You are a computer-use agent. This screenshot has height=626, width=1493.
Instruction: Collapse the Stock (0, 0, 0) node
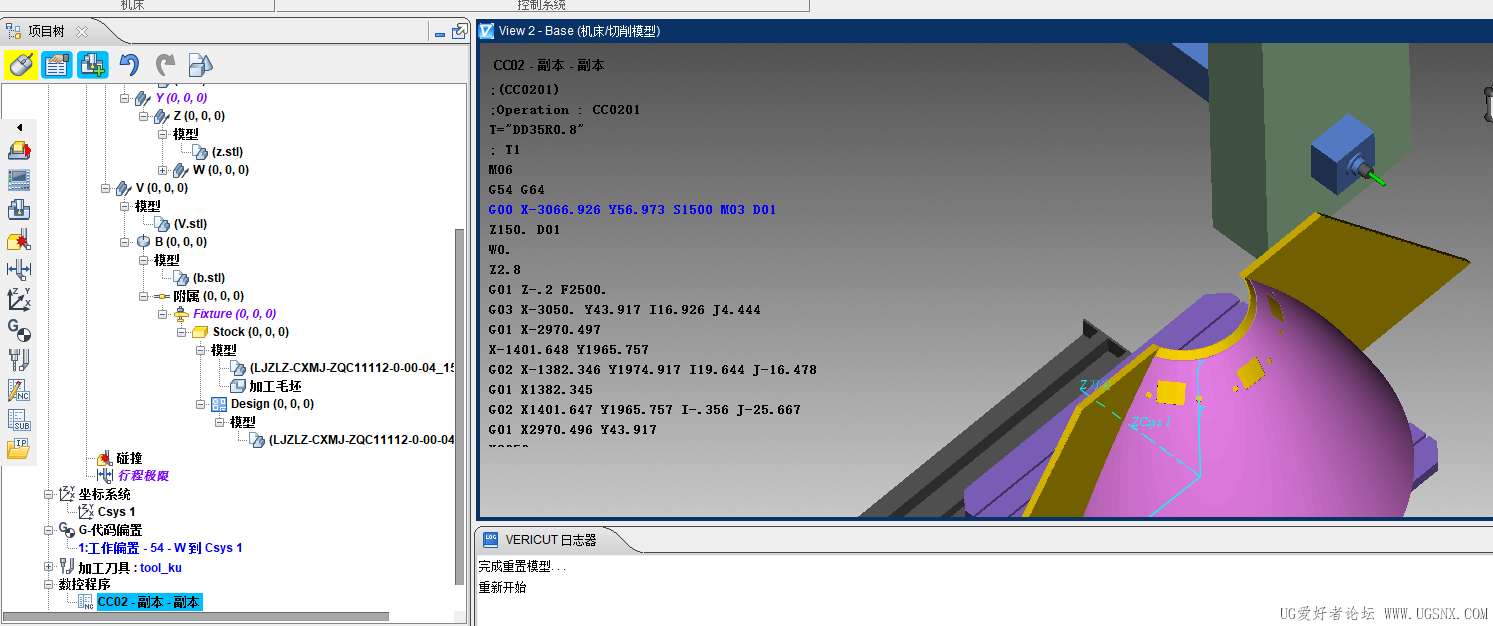click(x=182, y=332)
